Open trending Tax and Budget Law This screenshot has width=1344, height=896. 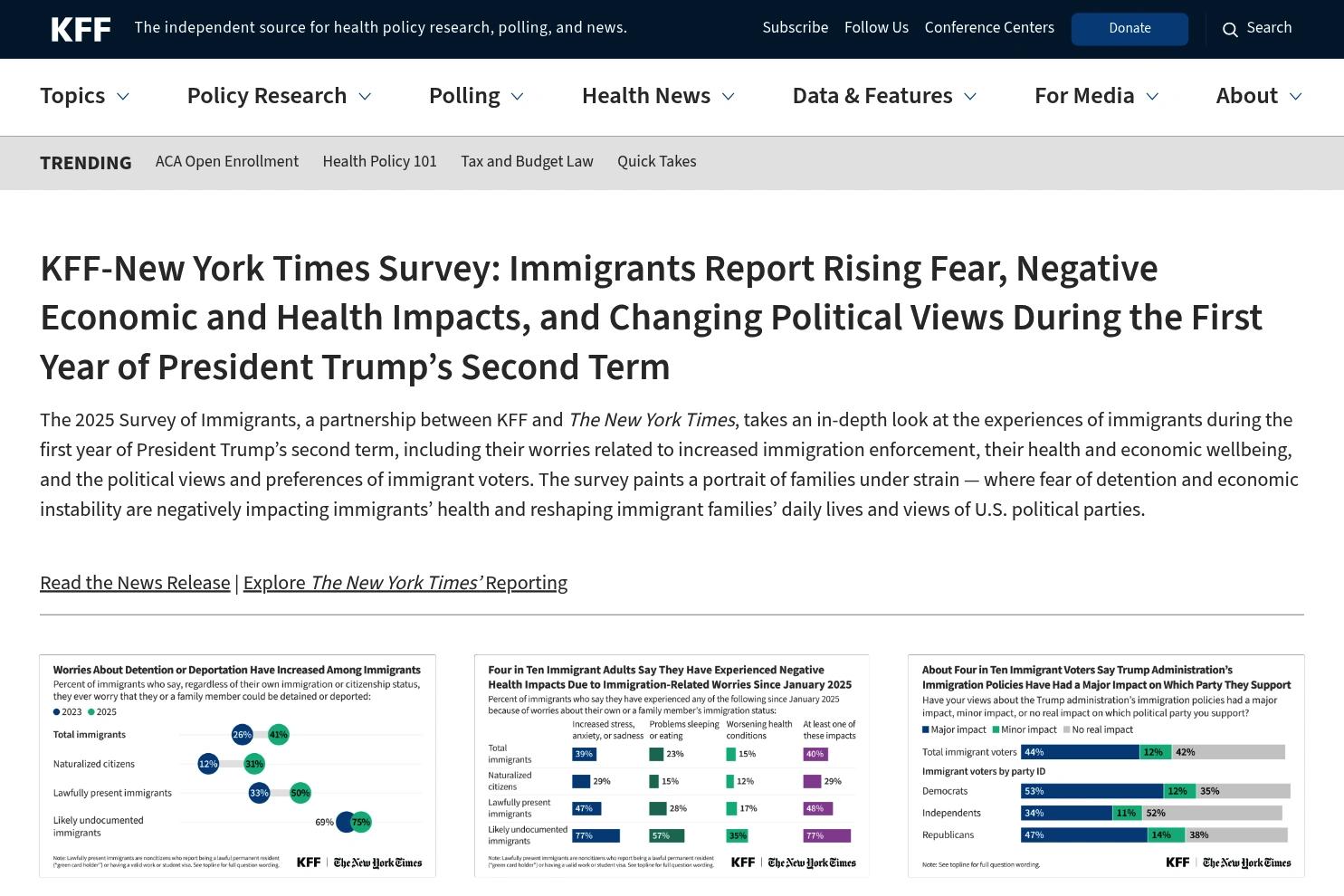tap(527, 162)
